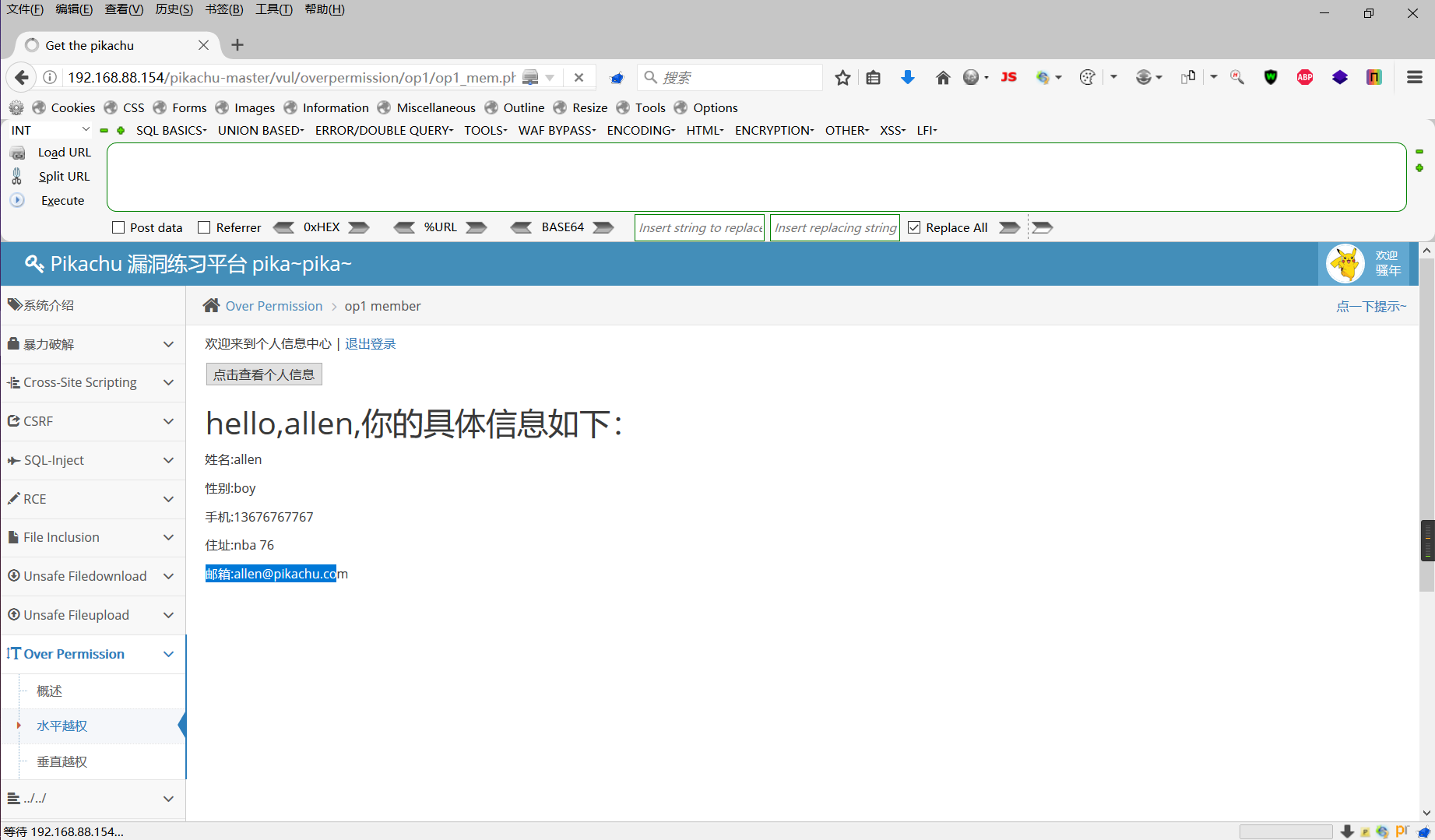Image resolution: width=1435 pixels, height=840 pixels.
Task: Open the INT dropdown in HackBar
Action: 49,129
